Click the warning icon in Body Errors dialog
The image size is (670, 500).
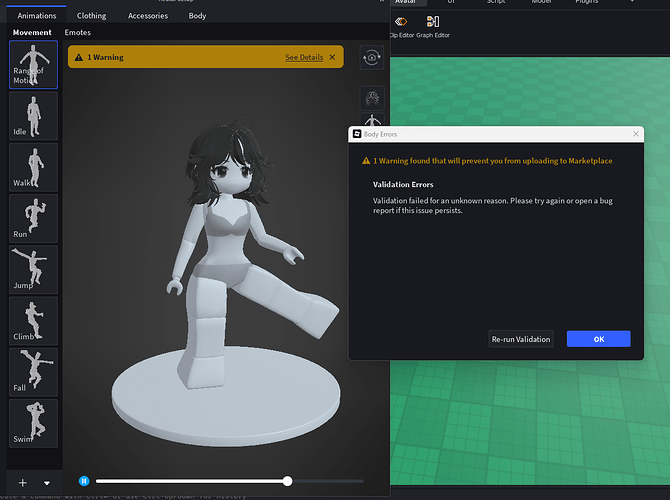point(366,161)
